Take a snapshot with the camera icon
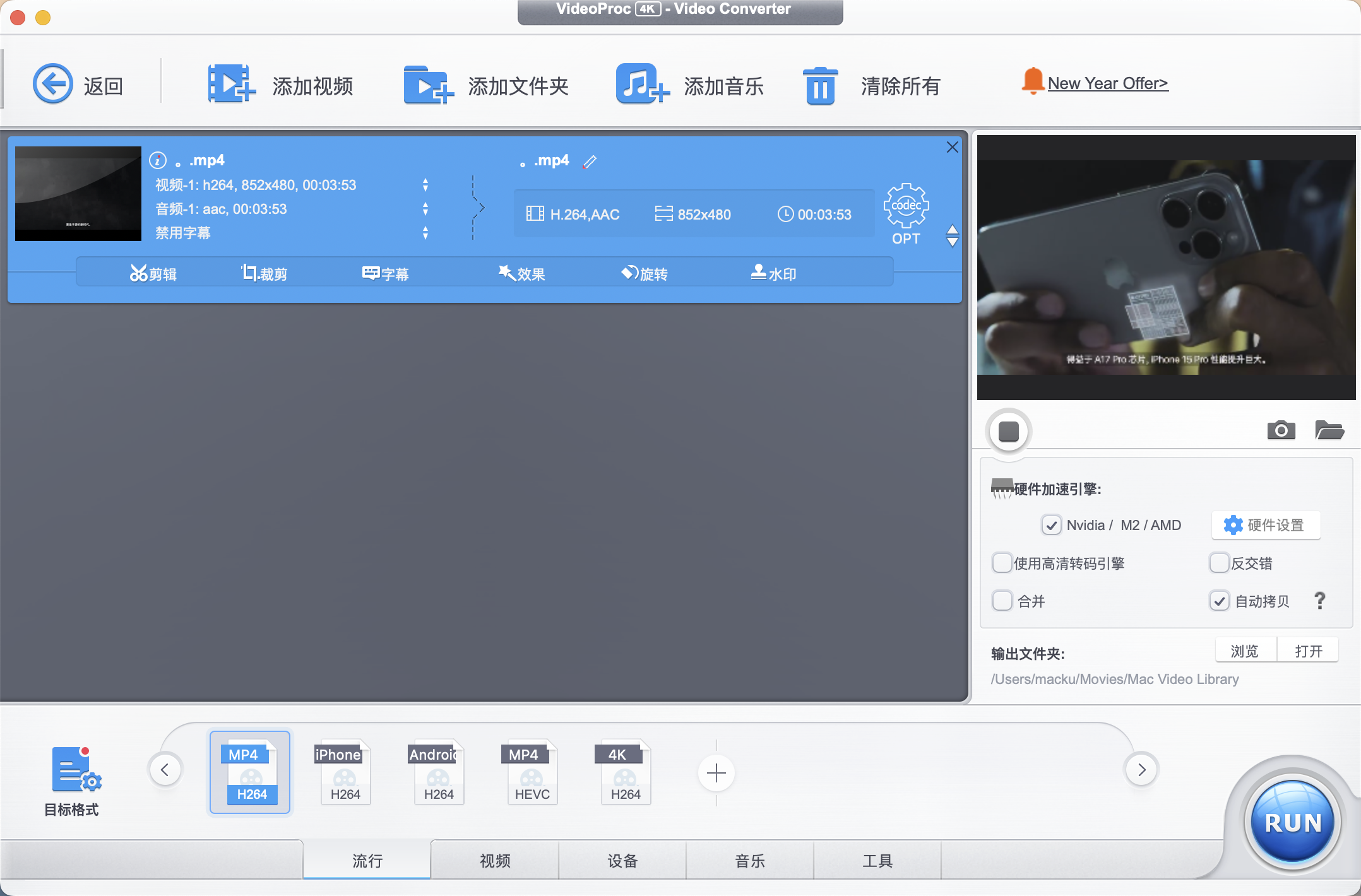This screenshot has height=896, width=1361. point(1281,430)
